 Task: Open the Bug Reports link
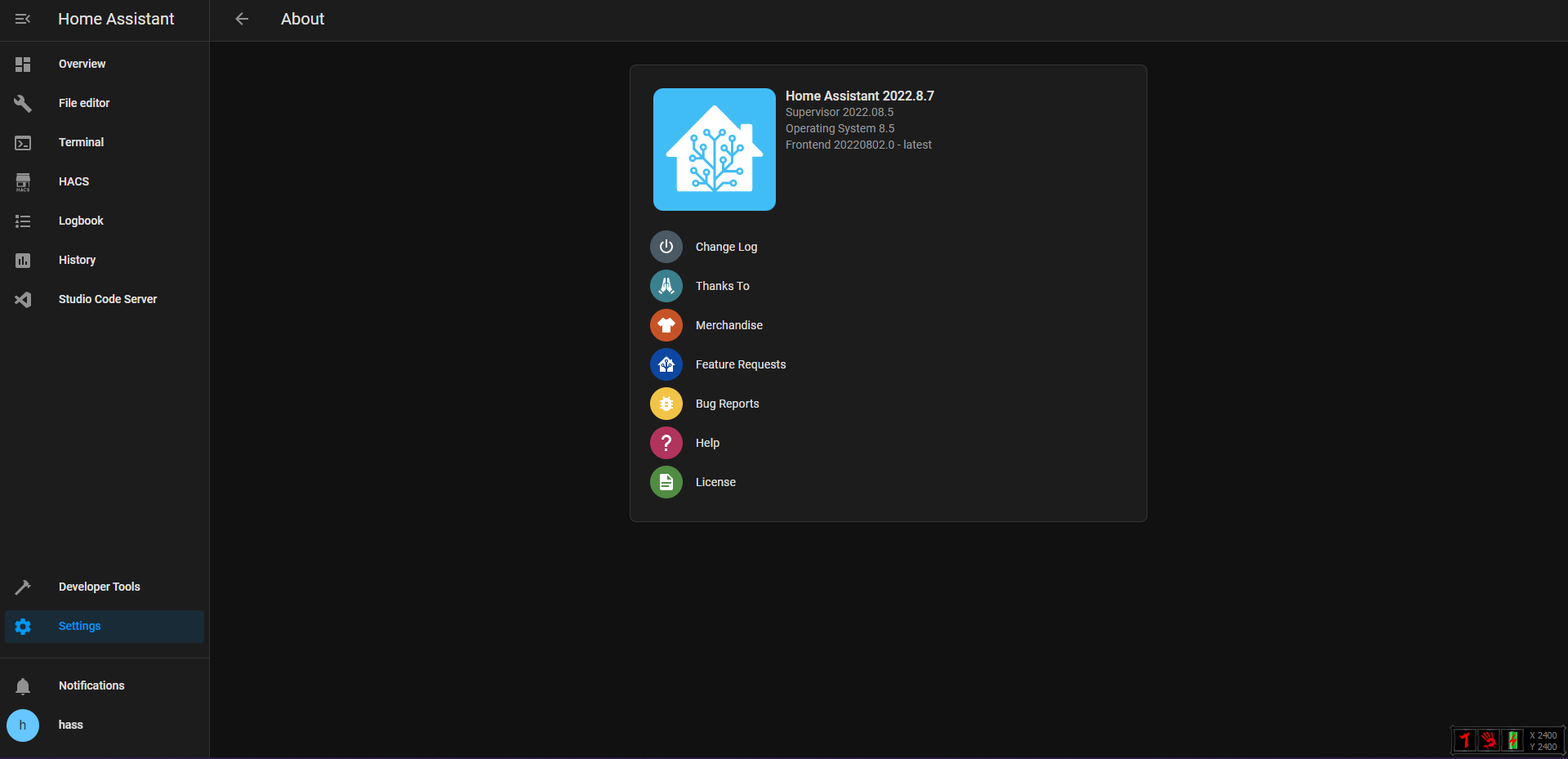click(728, 404)
